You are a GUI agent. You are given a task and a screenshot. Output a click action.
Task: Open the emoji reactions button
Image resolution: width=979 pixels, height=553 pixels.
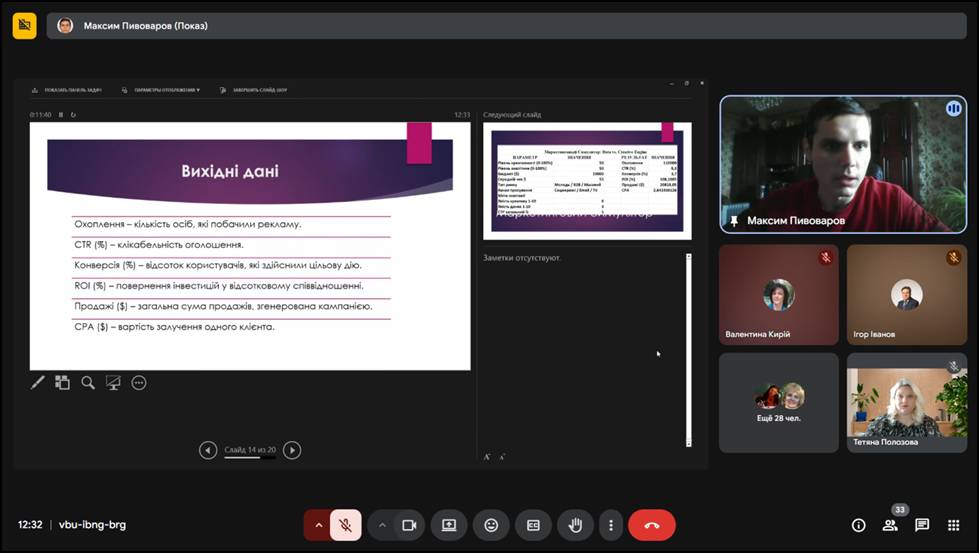tap(491, 525)
